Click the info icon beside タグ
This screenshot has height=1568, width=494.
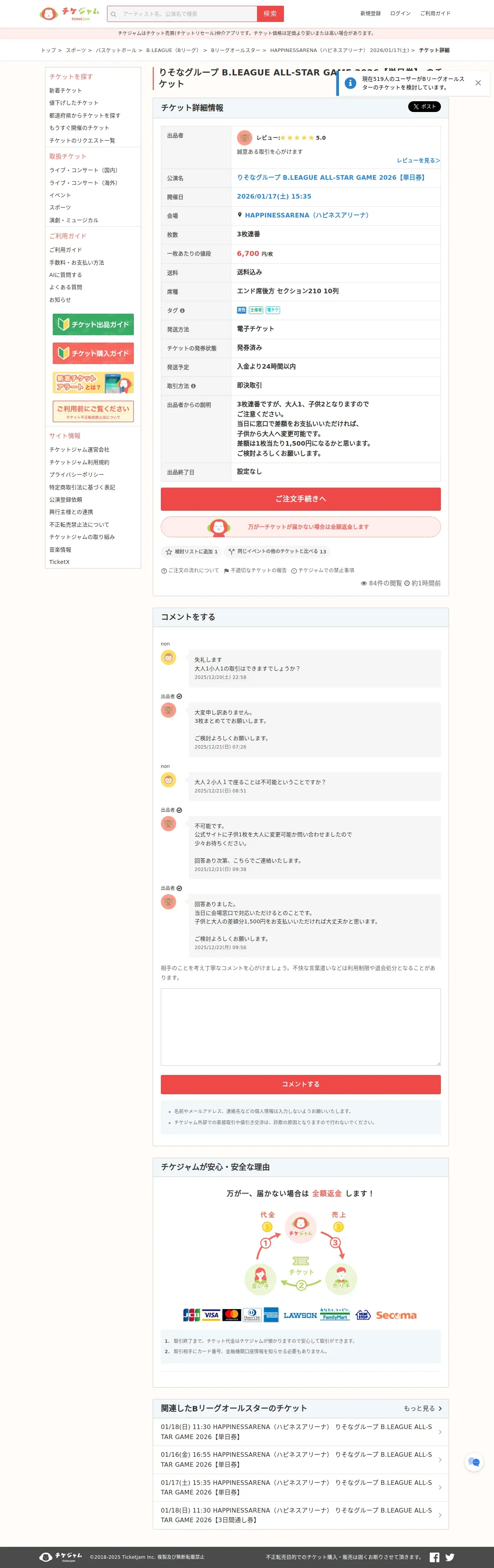coord(182,311)
